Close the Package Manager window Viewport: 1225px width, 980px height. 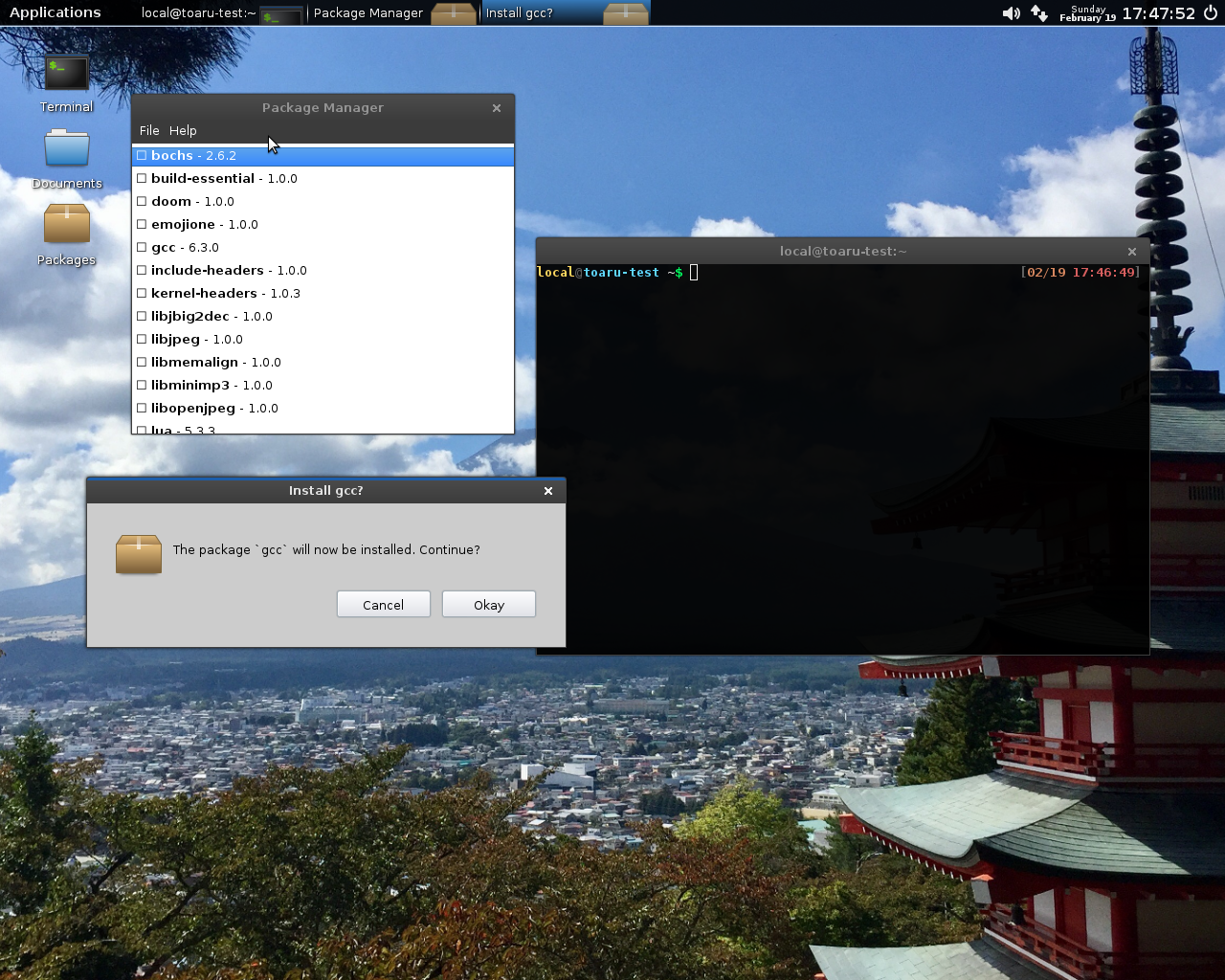pos(497,108)
